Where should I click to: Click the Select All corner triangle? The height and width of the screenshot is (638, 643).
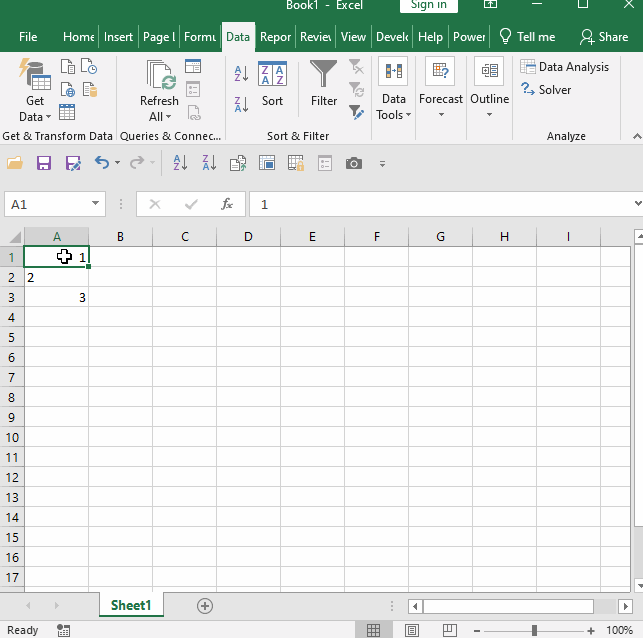[15, 237]
